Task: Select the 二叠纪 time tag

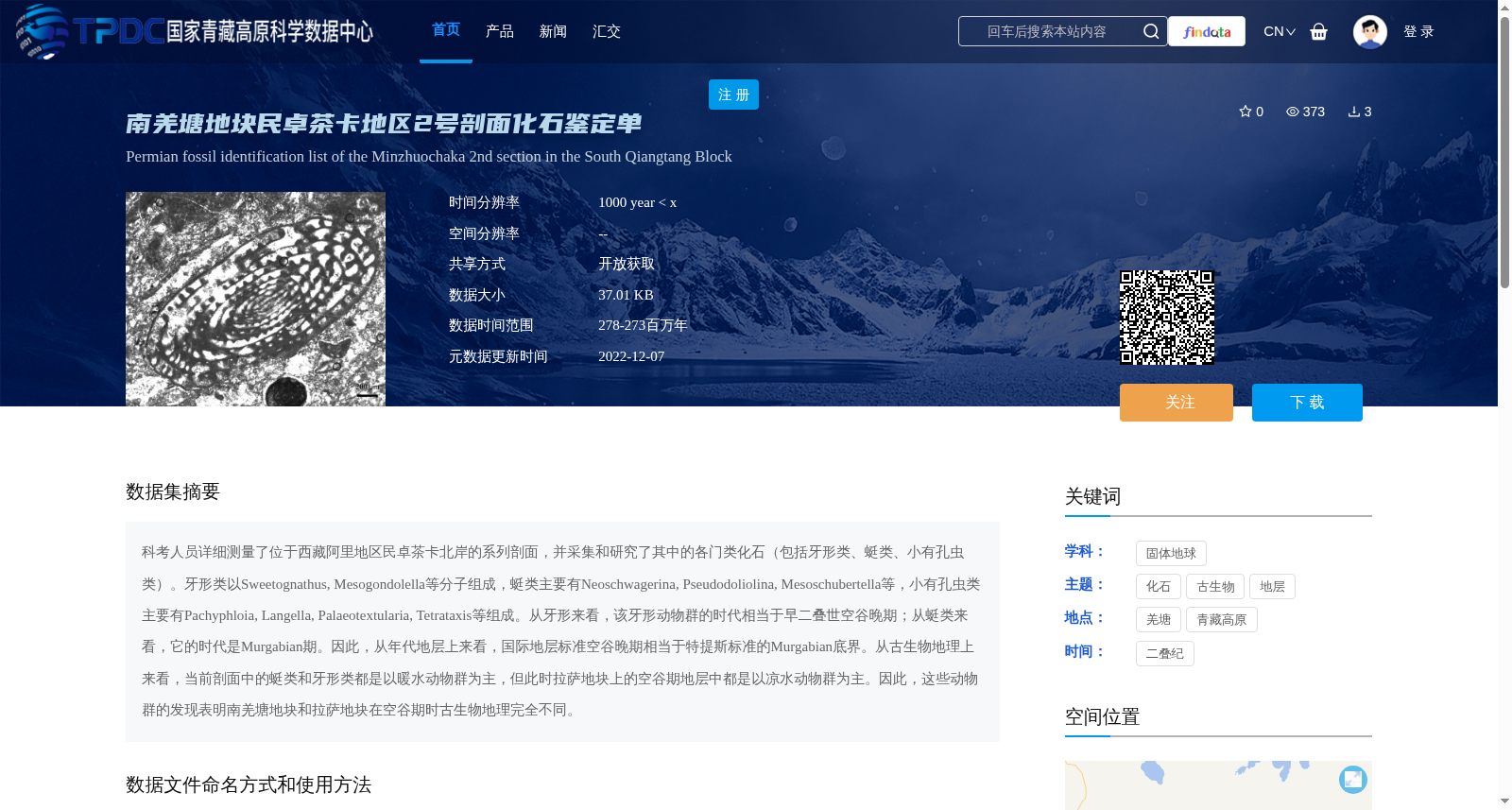Action: coord(1165,653)
